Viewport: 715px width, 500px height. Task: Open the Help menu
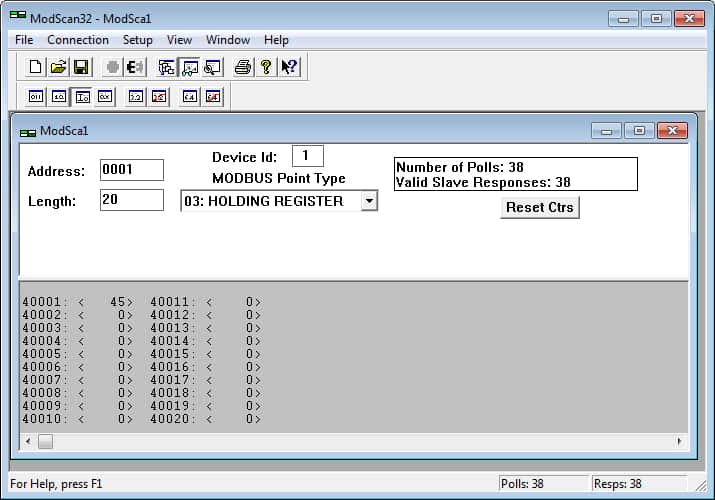(276, 40)
